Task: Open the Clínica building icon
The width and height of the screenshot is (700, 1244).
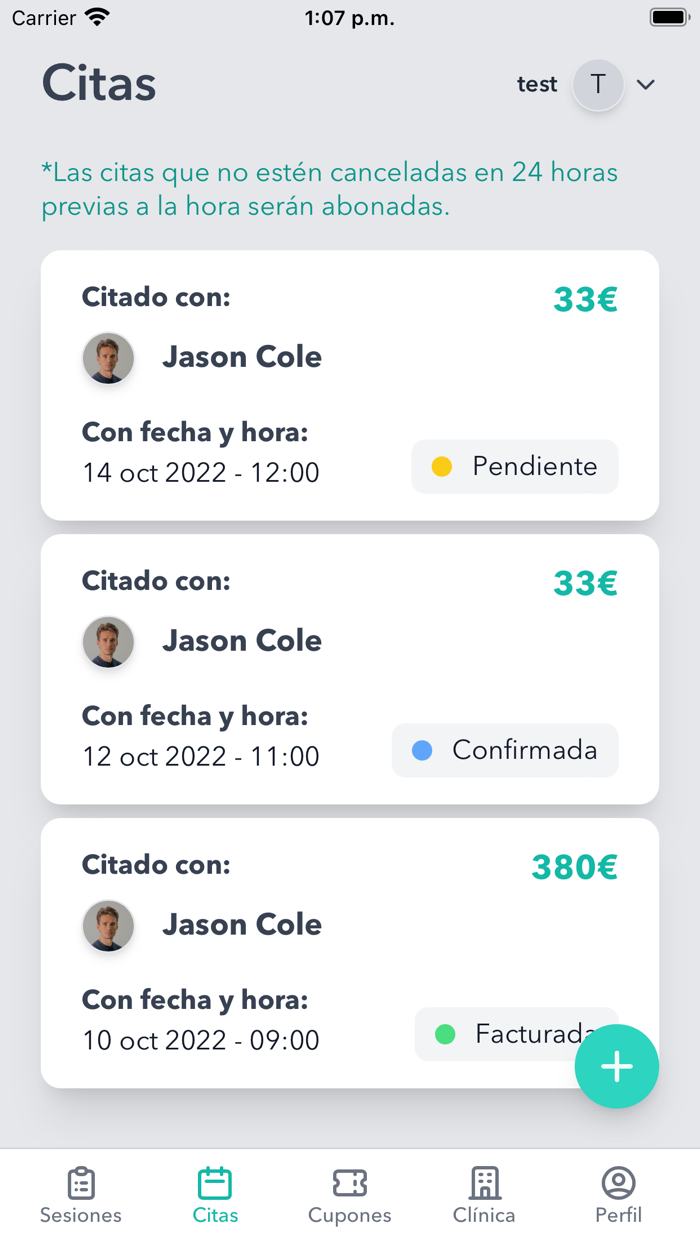Action: pos(484,1183)
